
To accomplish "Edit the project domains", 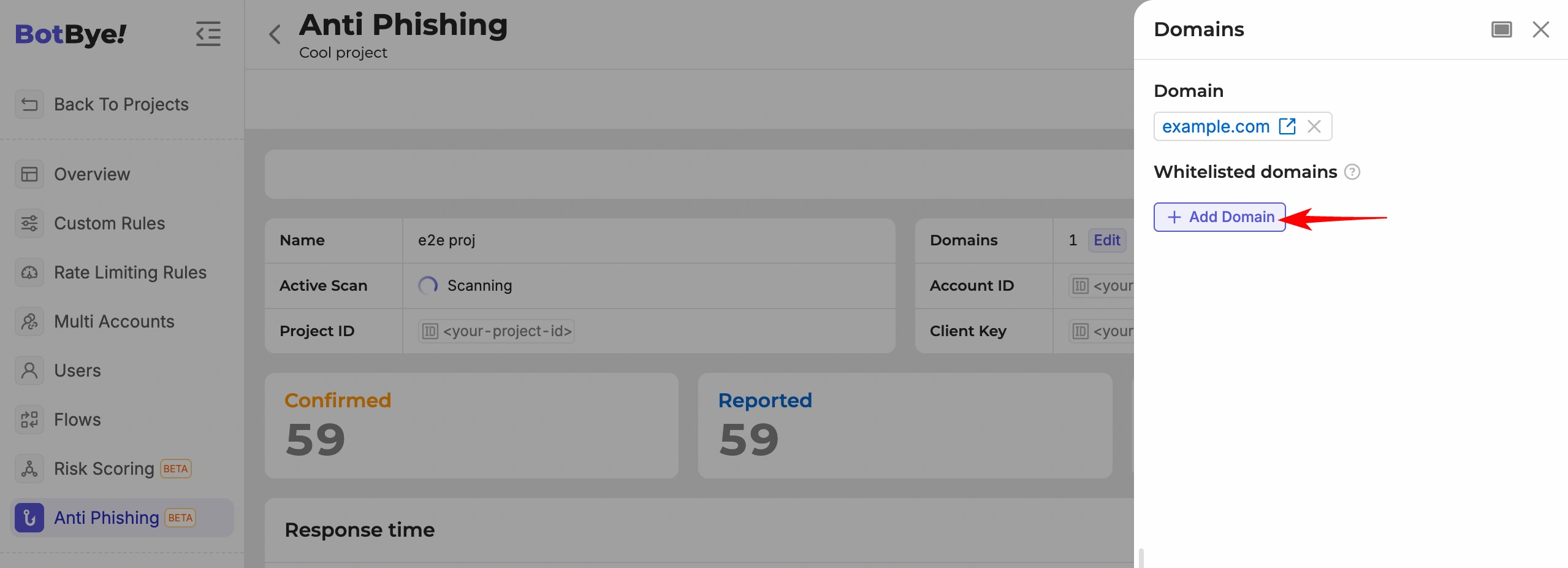I will [x=1106, y=240].
